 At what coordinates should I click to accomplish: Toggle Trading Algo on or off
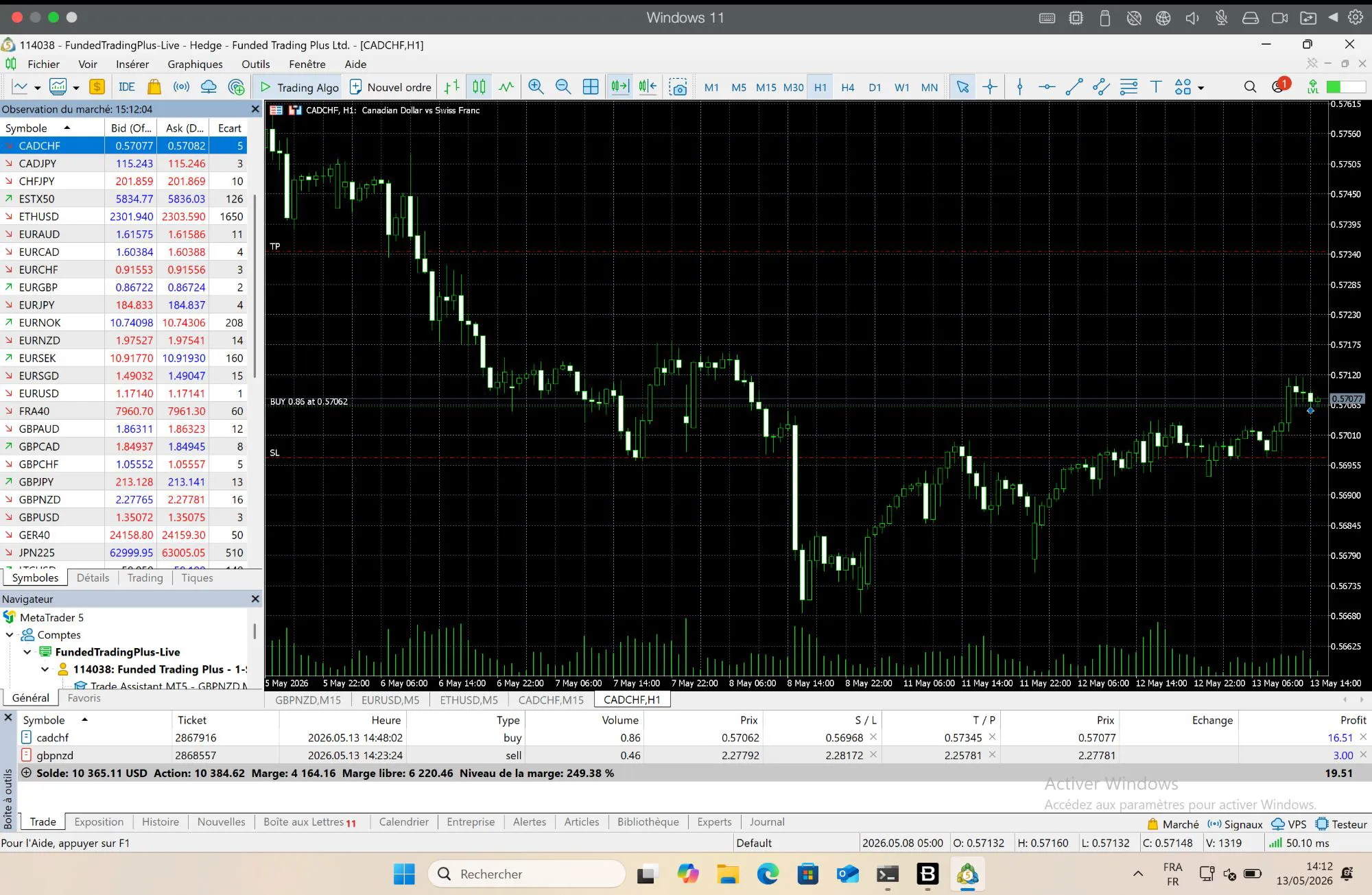299,87
